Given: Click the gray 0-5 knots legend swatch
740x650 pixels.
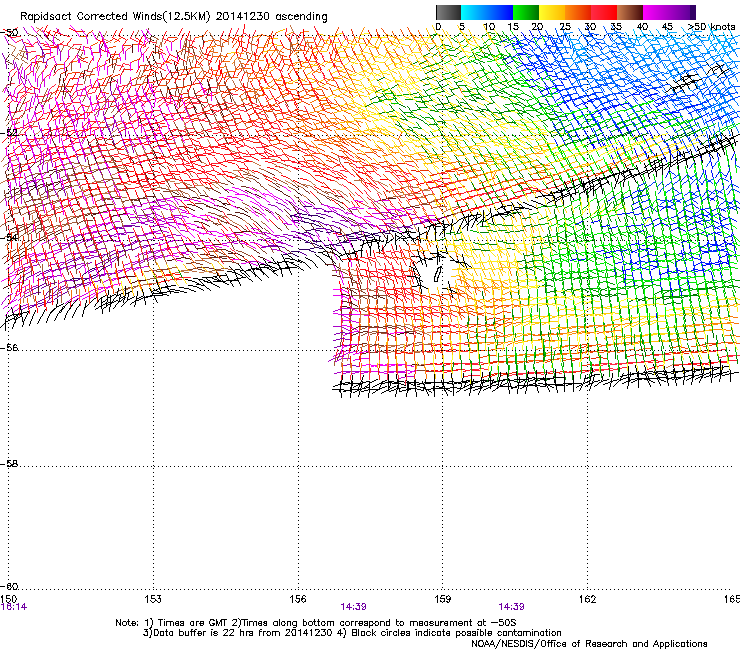Looking at the screenshot, I should coord(448,12).
